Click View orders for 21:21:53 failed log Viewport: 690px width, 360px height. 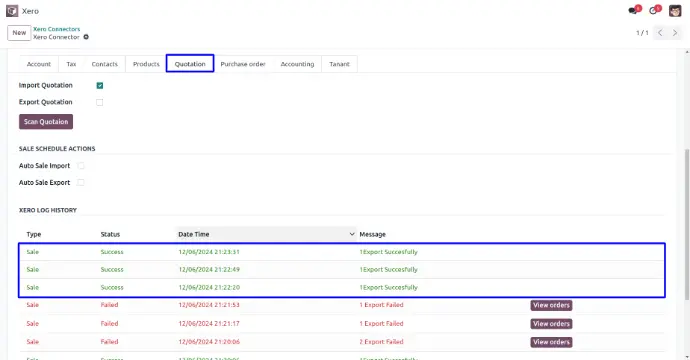551,305
